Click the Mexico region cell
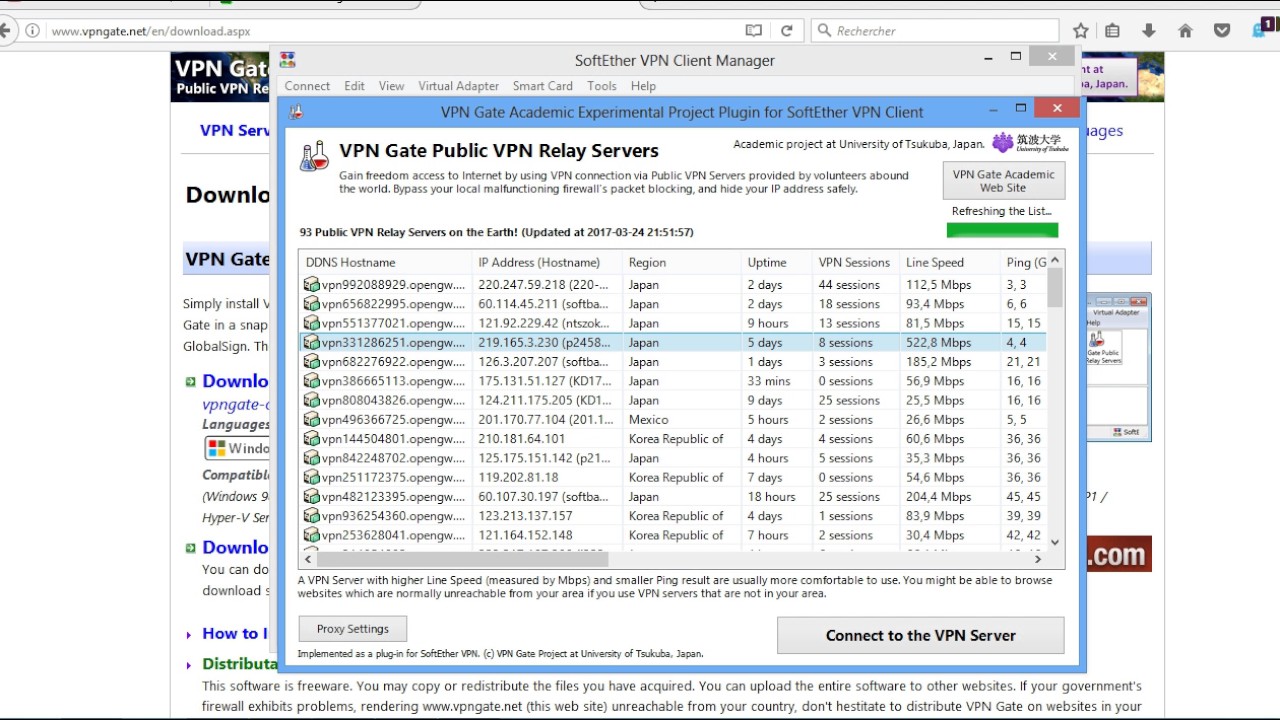This screenshot has height=720, width=1280. [648, 420]
